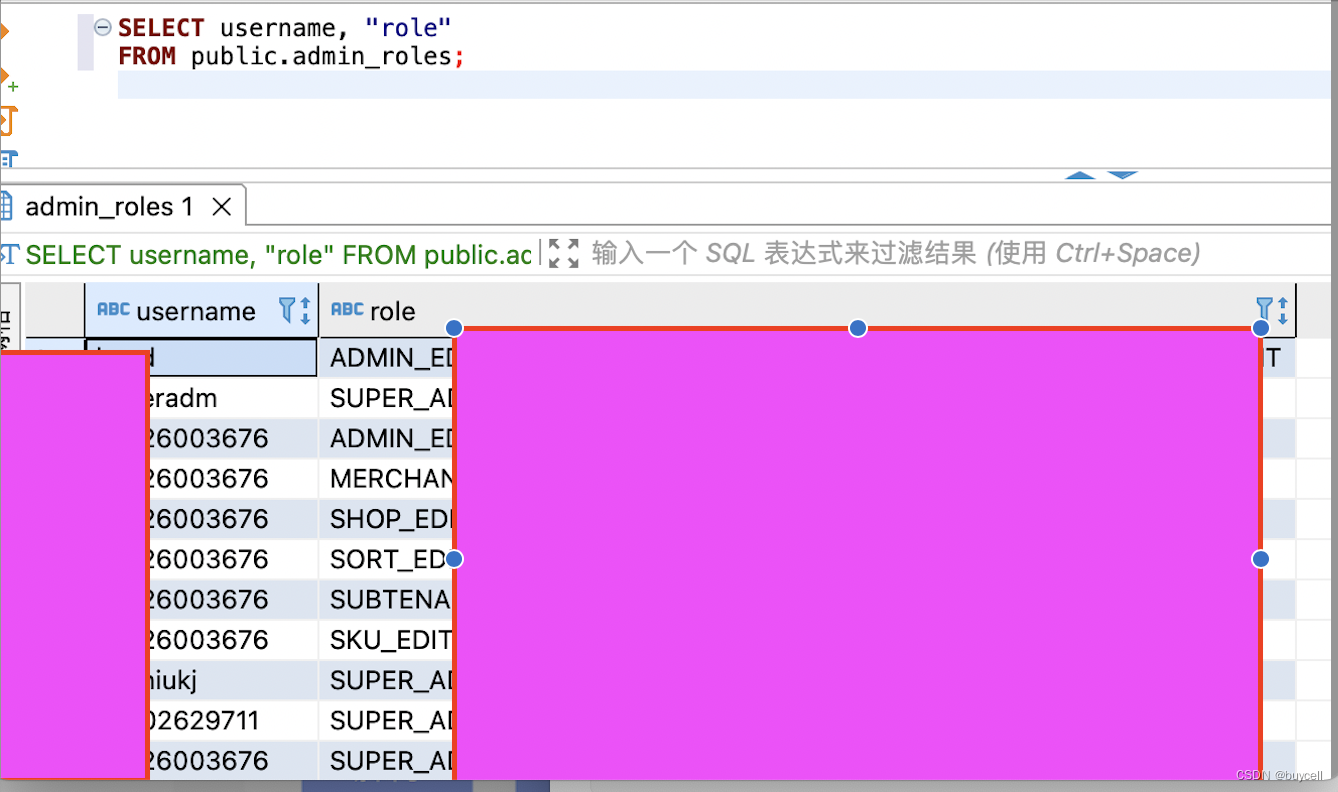1338x792 pixels.
Task: Select username cell ending in eradm
Action: [x=232, y=398]
